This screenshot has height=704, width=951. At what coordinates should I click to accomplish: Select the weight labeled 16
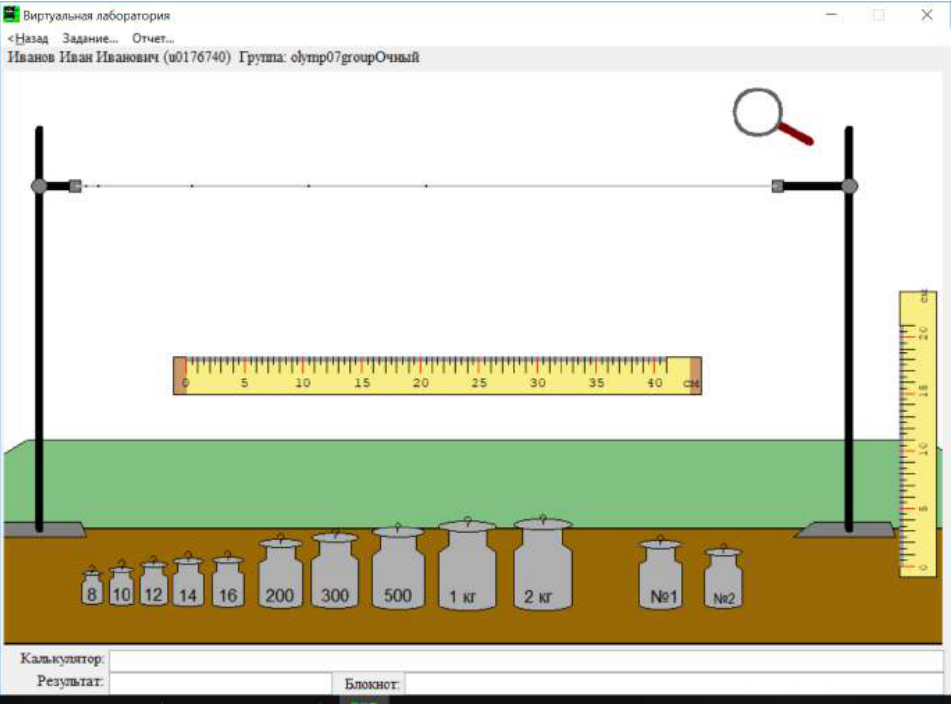pyautogui.click(x=228, y=579)
